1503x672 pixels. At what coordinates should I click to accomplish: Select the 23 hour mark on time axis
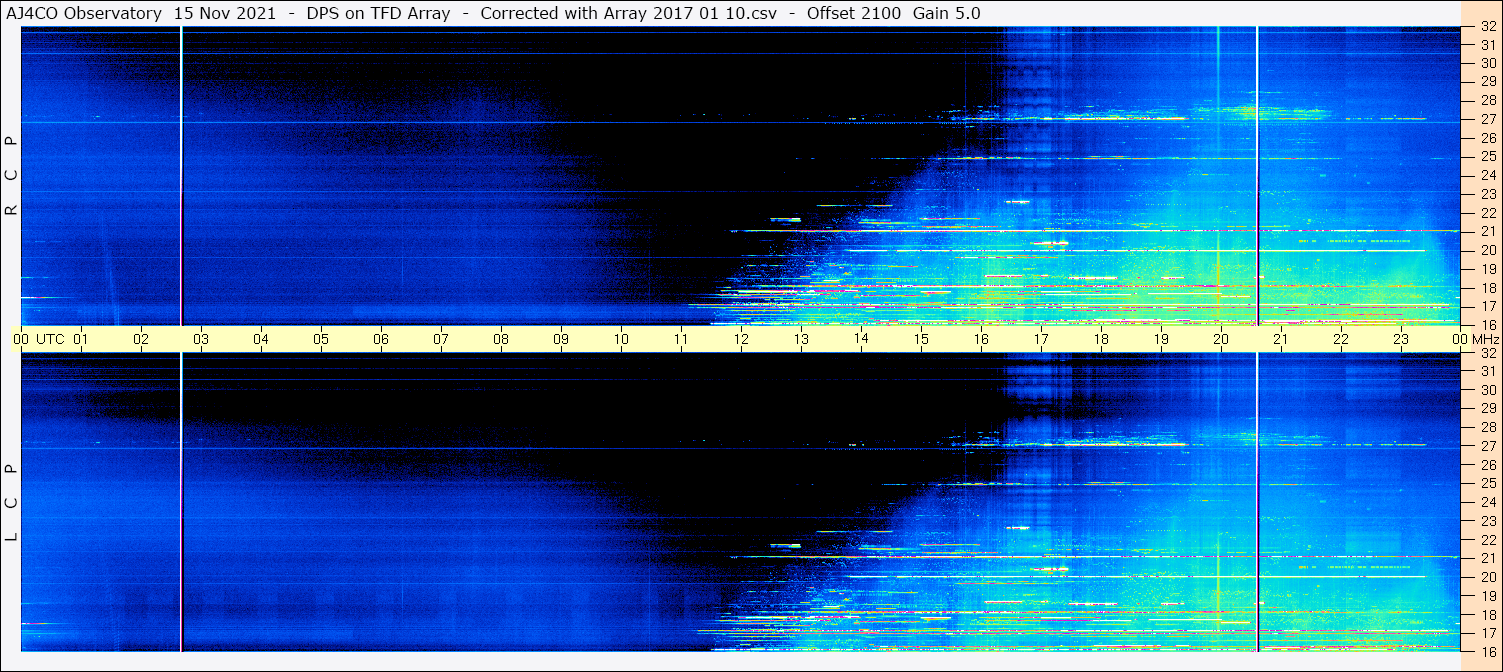(1400, 339)
